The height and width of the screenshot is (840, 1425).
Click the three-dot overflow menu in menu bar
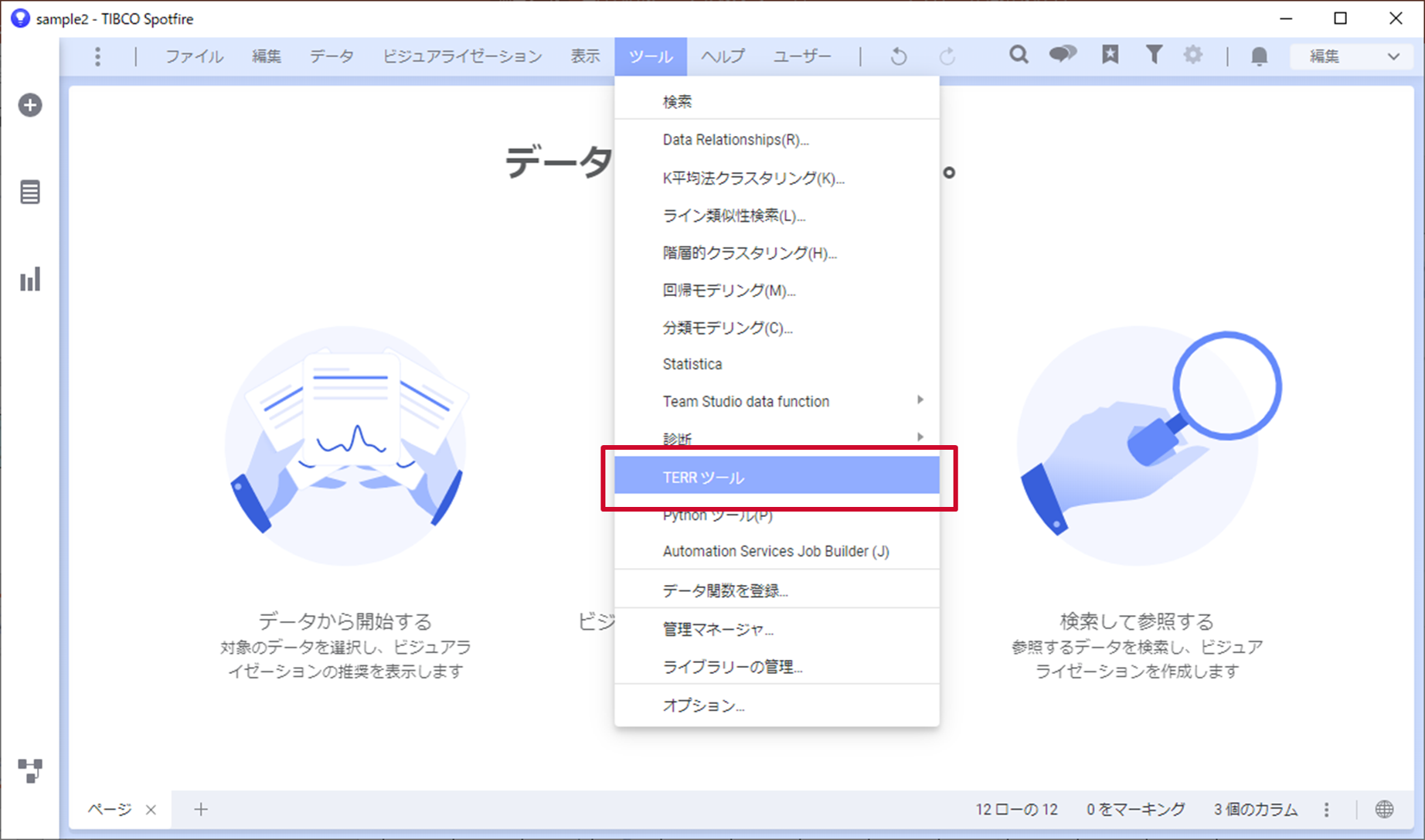[97, 56]
